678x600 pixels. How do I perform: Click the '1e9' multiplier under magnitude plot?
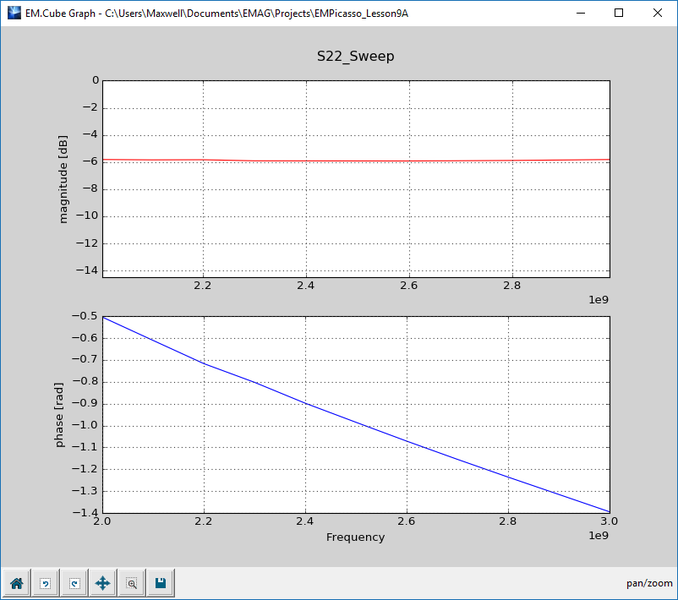click(598, 300)
